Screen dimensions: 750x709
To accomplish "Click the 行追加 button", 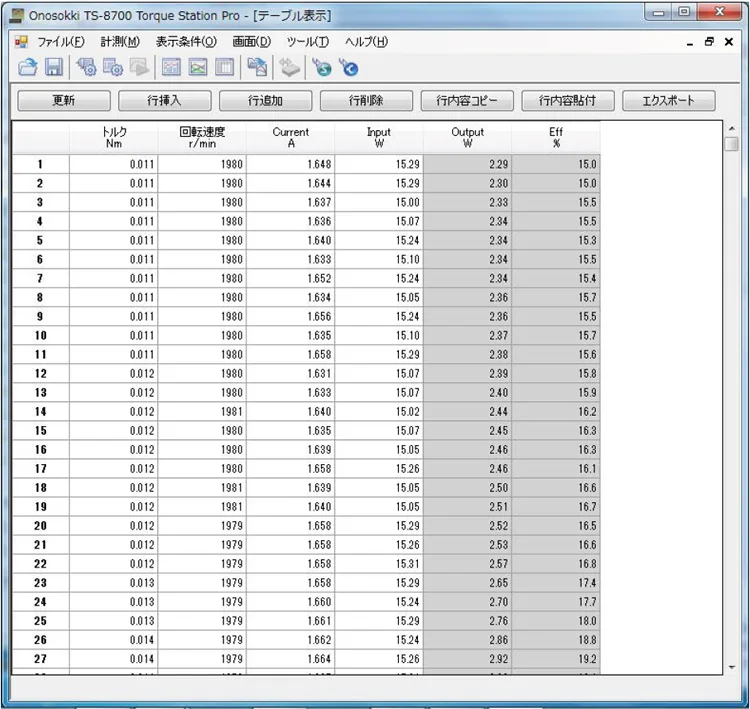I will tap(265, 100).
